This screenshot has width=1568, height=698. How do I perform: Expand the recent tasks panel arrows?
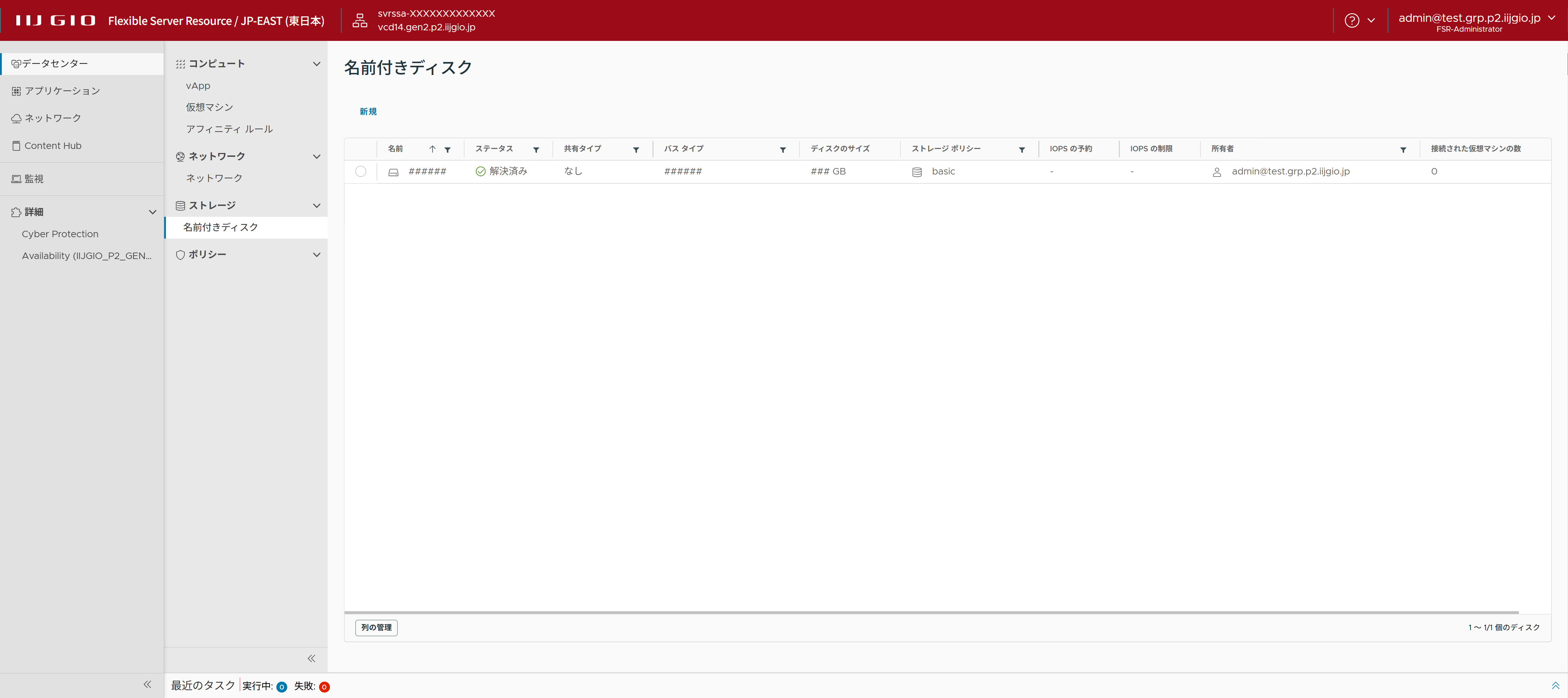1555,686
